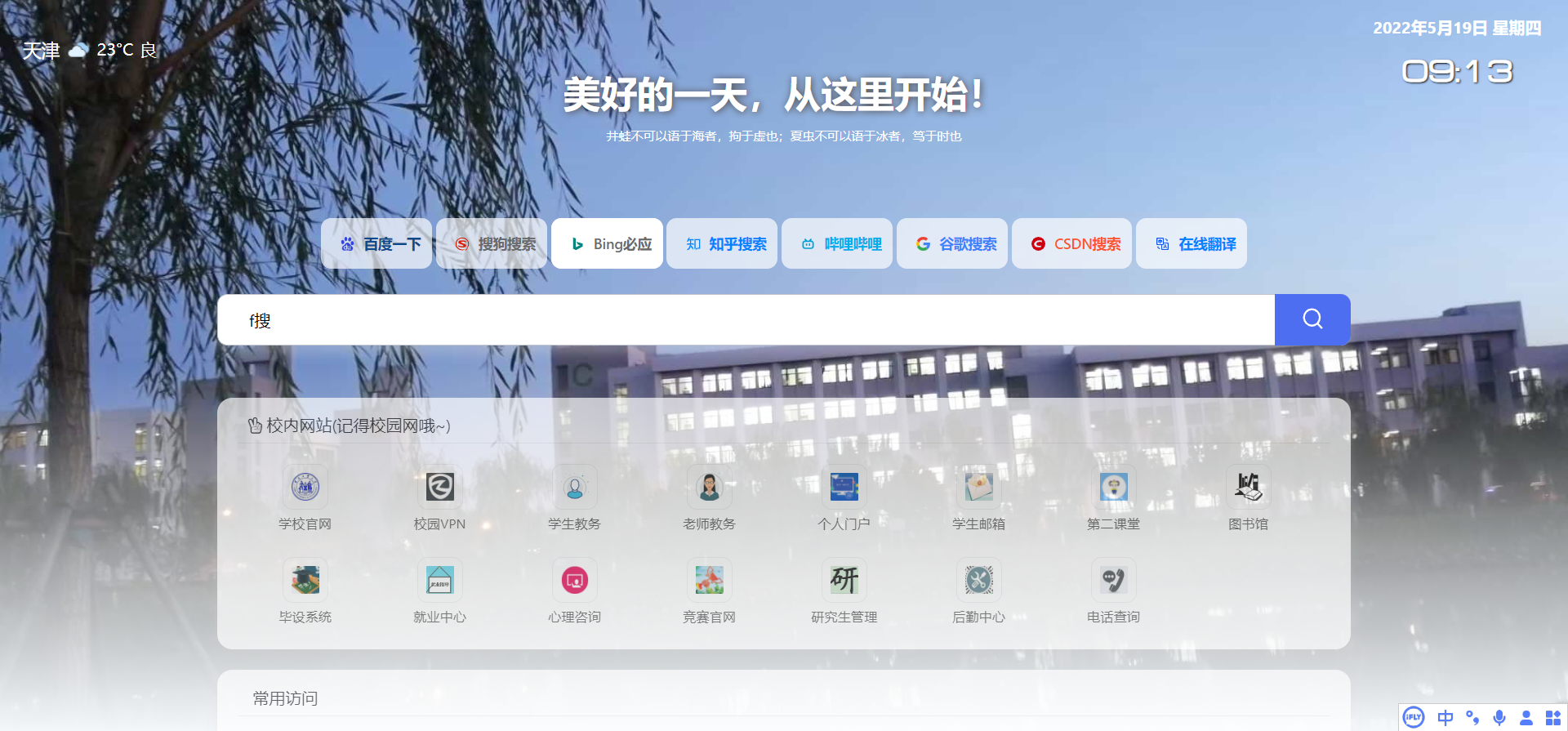Open the 学生邮箱 icon
The width and height of the screenshot is (1568, 731).
(979, 487)
